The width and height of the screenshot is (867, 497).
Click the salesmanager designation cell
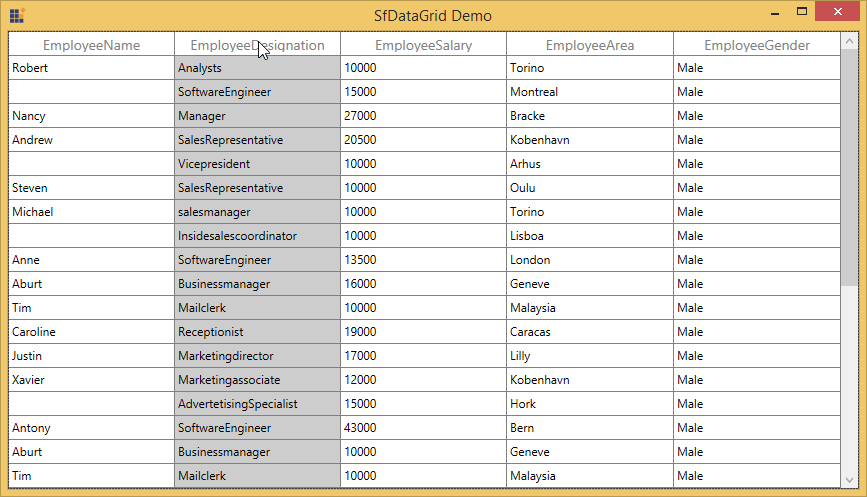pyautogui.click(x=257, y=212)
